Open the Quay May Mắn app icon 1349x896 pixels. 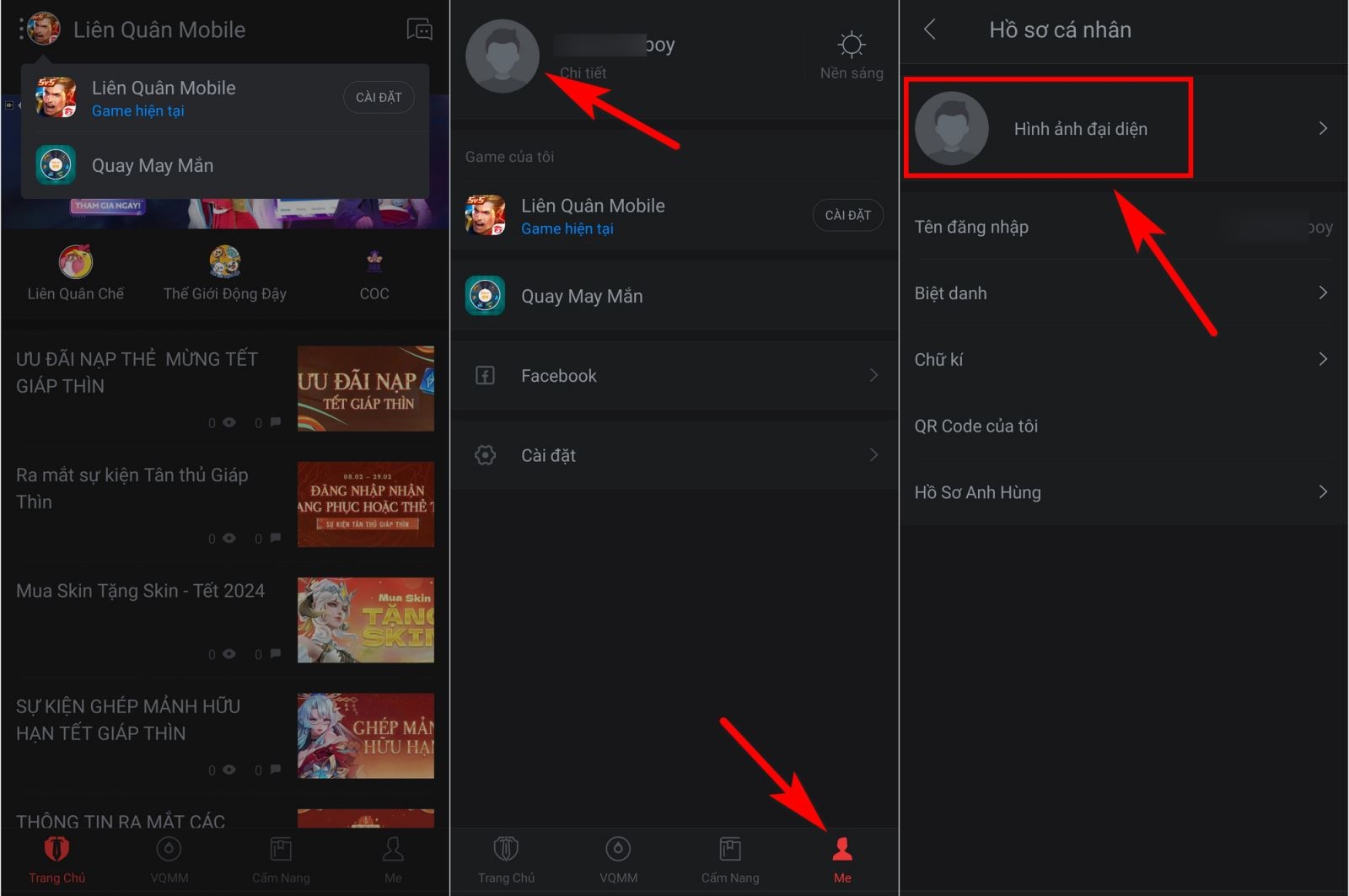pos(54,165)
